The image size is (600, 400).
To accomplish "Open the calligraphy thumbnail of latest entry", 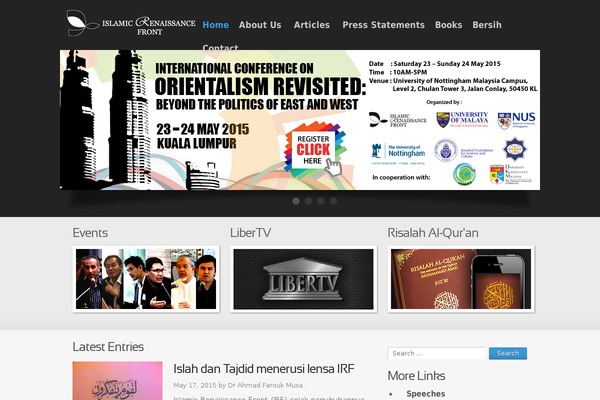I will tap(117, 381).
